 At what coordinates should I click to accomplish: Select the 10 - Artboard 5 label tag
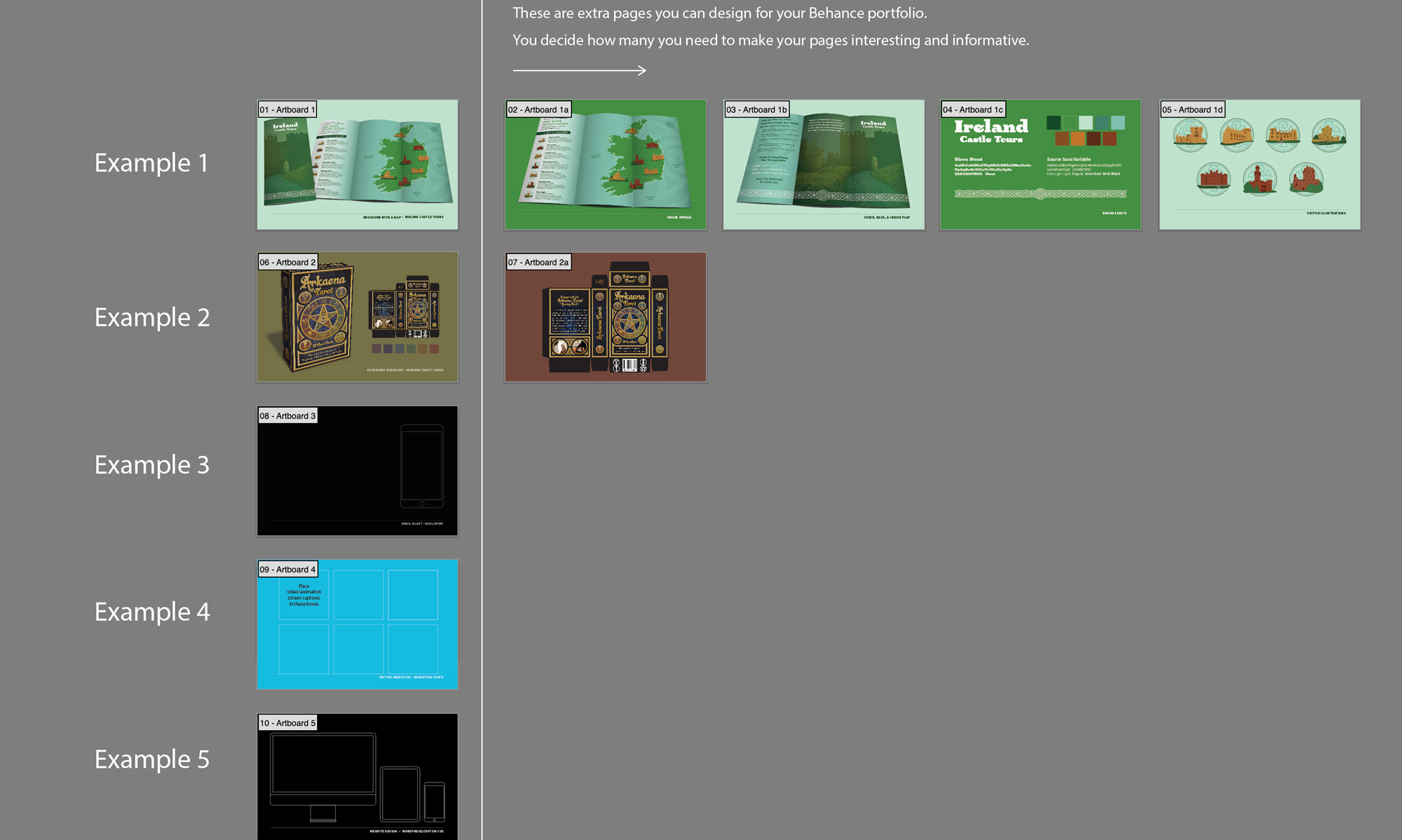pyautogui.click(x=287, y=723)
